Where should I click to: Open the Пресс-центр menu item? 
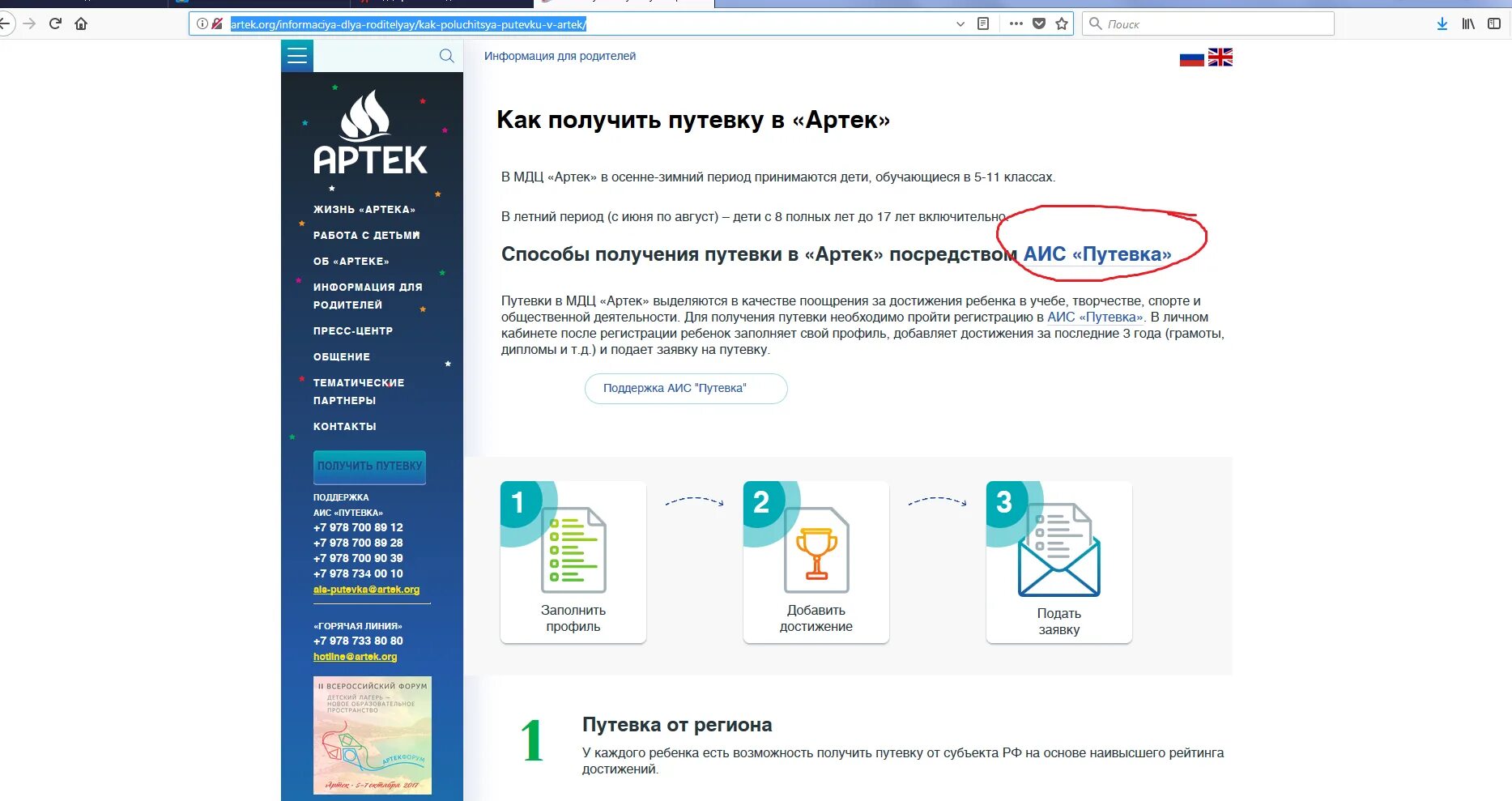[353, 330]
